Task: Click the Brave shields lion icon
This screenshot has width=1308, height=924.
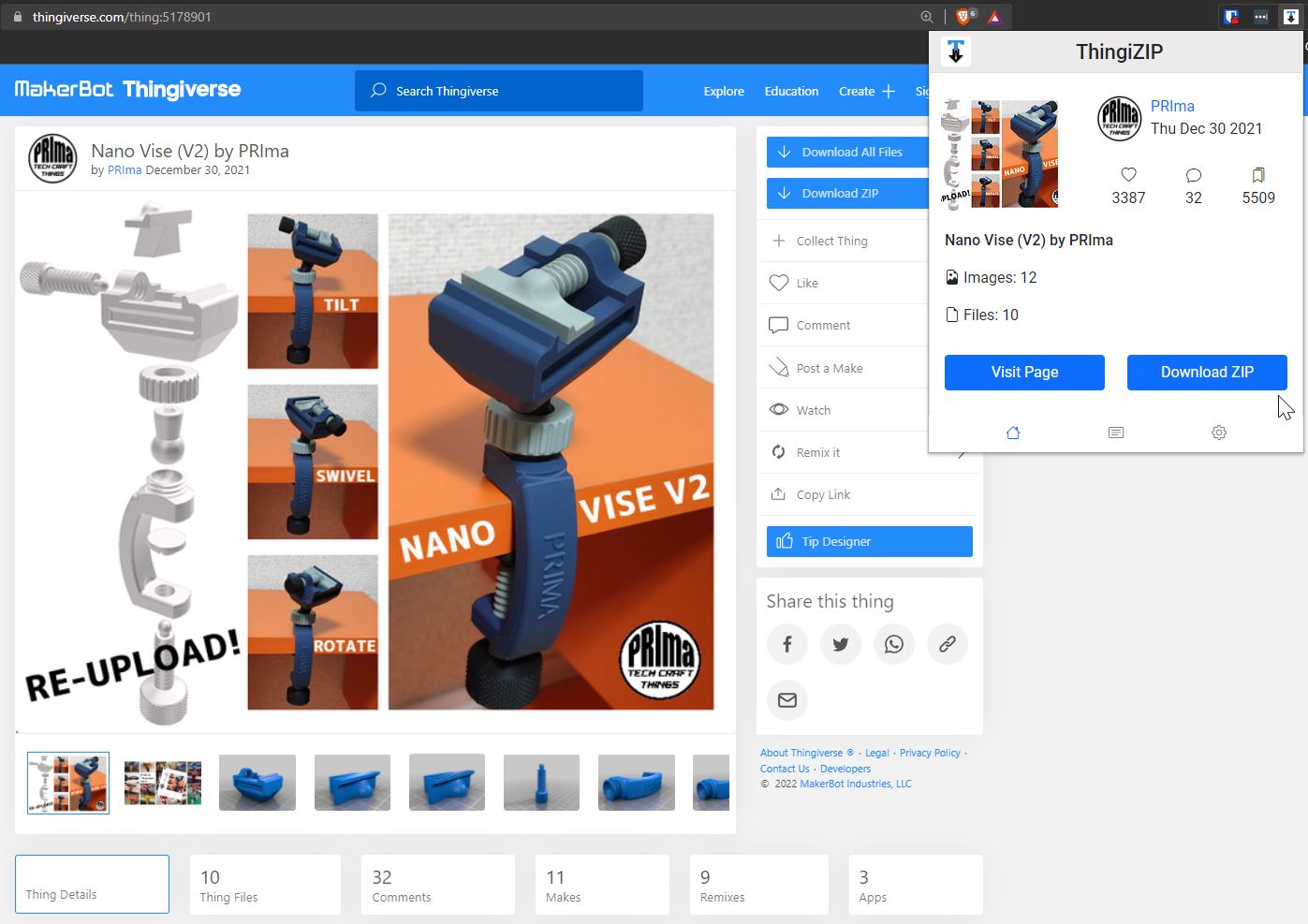Action: (x=963, y=17)
